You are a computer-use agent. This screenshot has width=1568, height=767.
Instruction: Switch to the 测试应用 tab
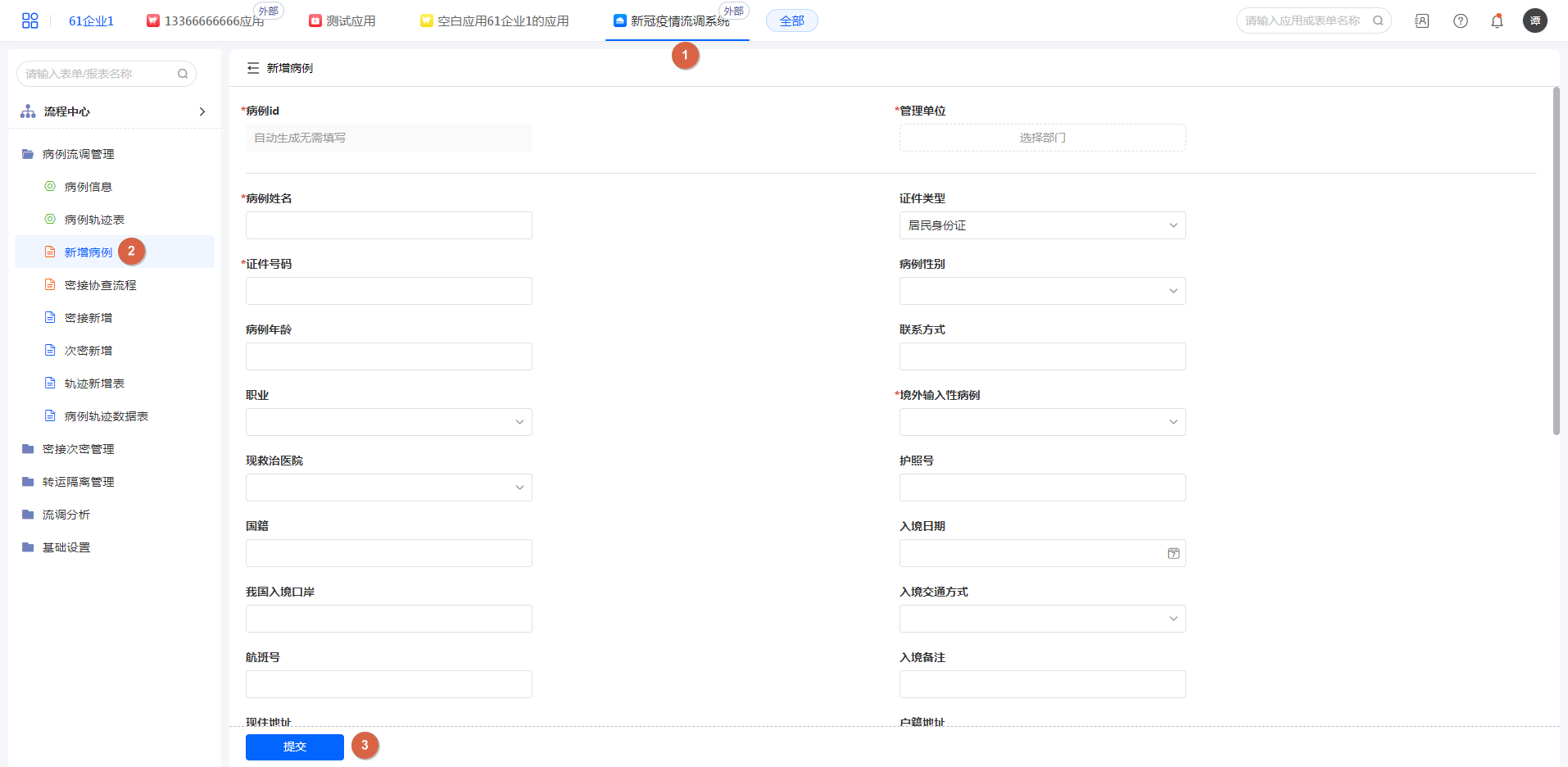click(342, 21)
